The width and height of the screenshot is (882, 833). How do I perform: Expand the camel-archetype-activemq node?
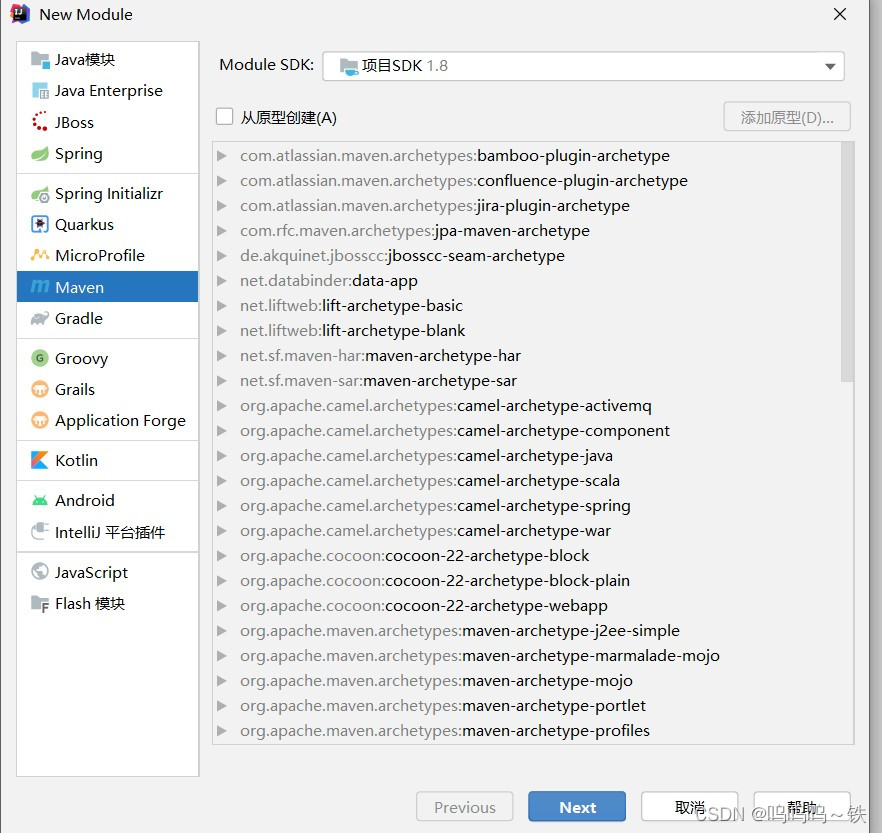pos(222,406)
